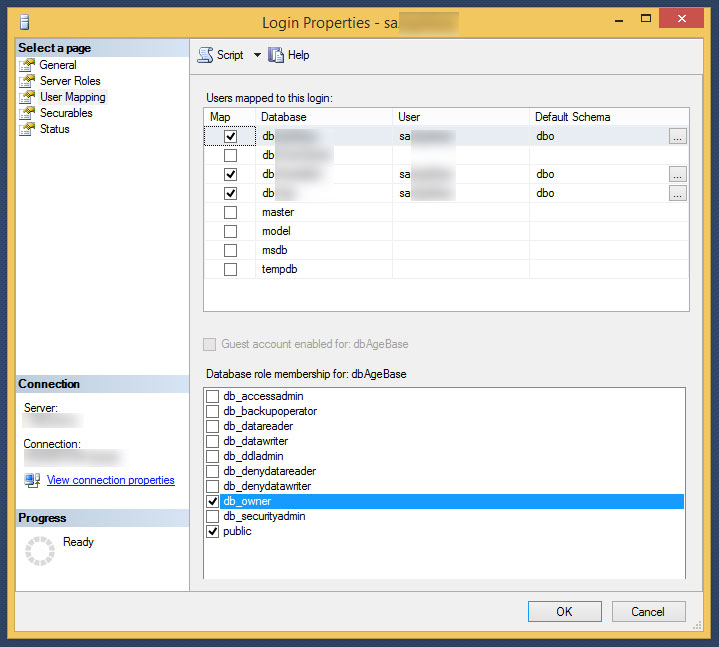Select the msdb database row text
This screenshot has height=647, width=719.
click(x=274, y=250)
